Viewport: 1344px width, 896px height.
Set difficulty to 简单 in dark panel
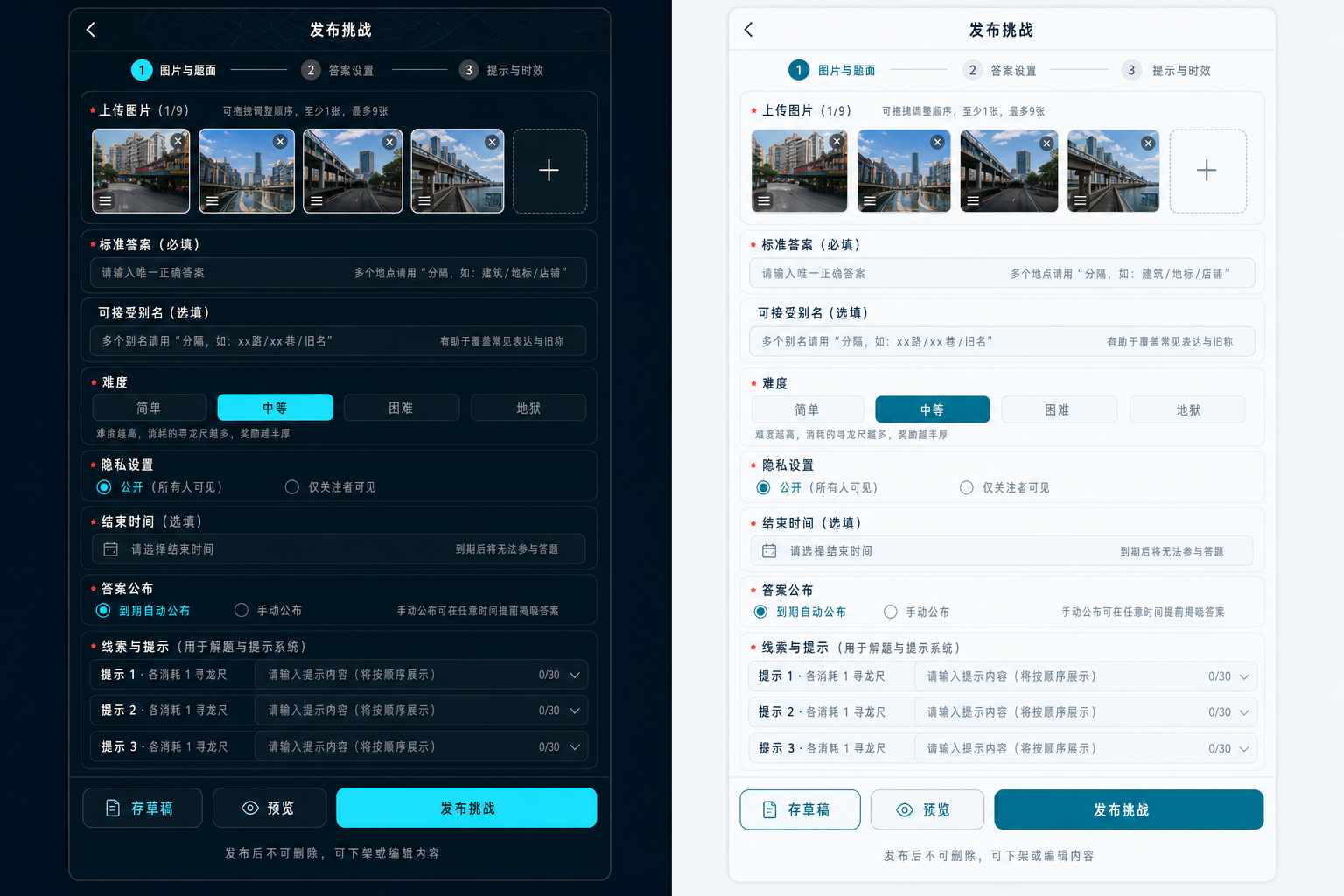[150, 408]
